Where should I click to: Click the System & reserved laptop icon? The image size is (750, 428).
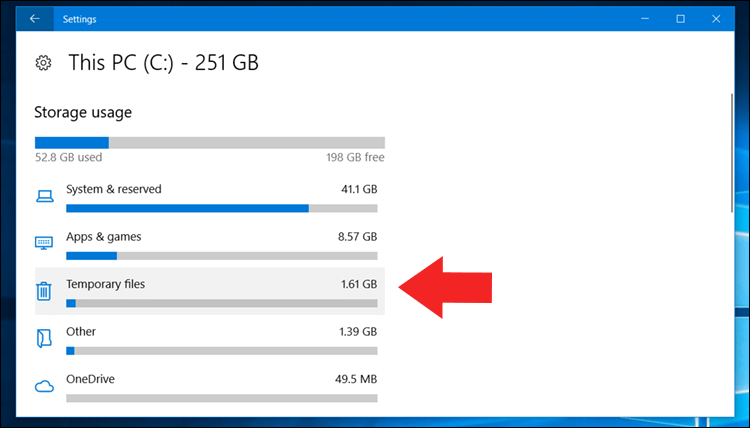tap(44, 196)
